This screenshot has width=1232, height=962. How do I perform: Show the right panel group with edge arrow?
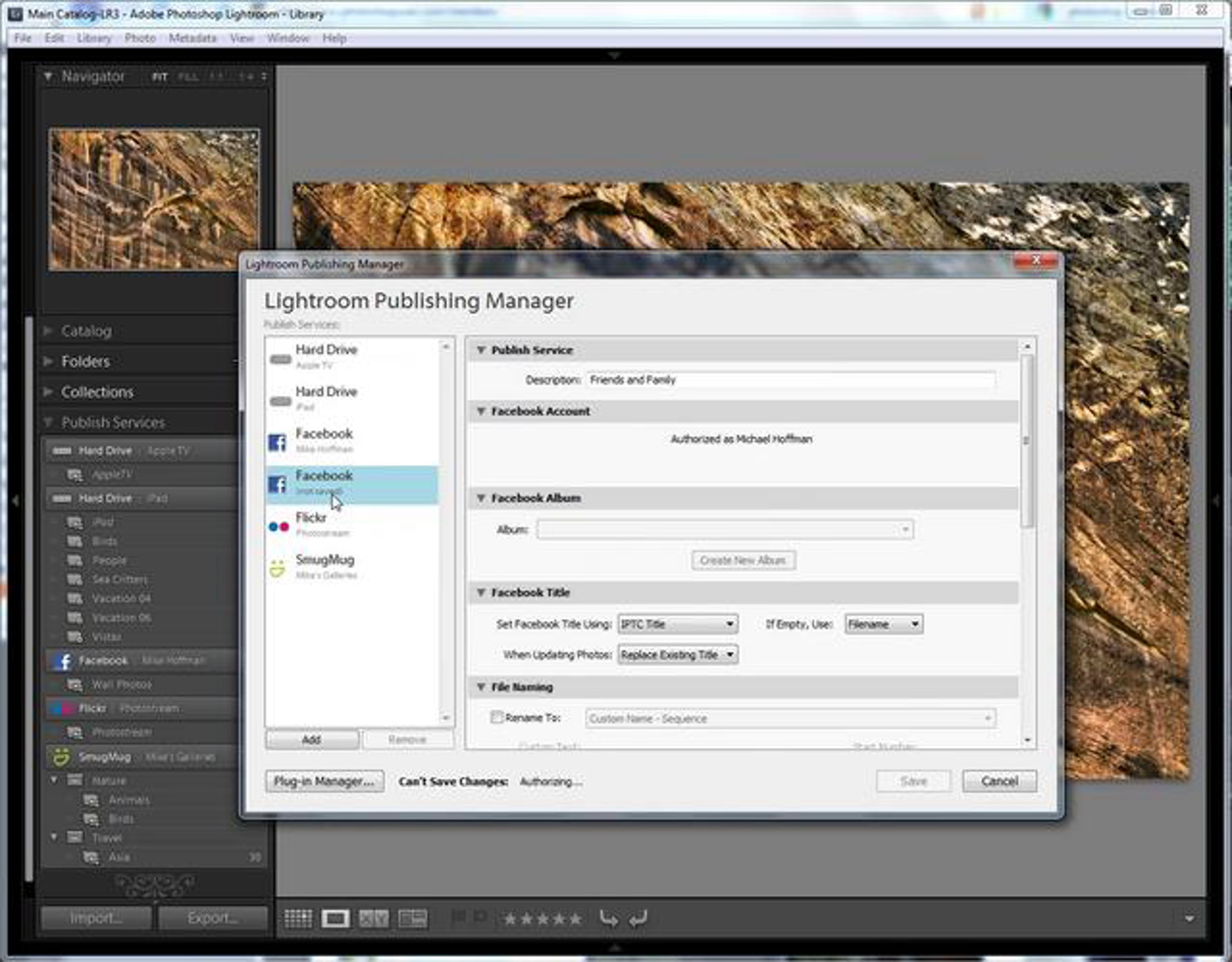click(x=1216, y=500)
